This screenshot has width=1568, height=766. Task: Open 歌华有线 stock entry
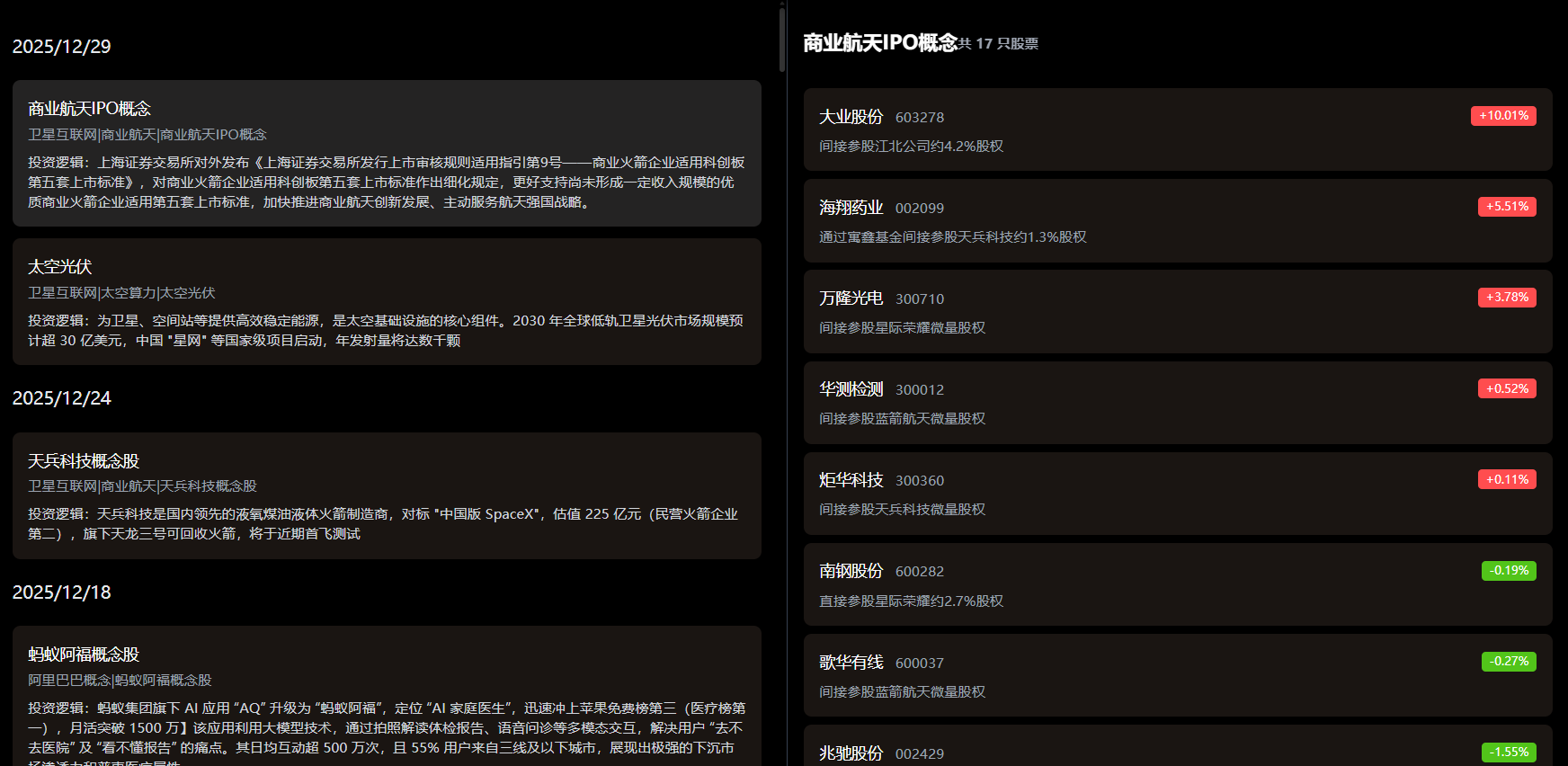click(1178, 676)
